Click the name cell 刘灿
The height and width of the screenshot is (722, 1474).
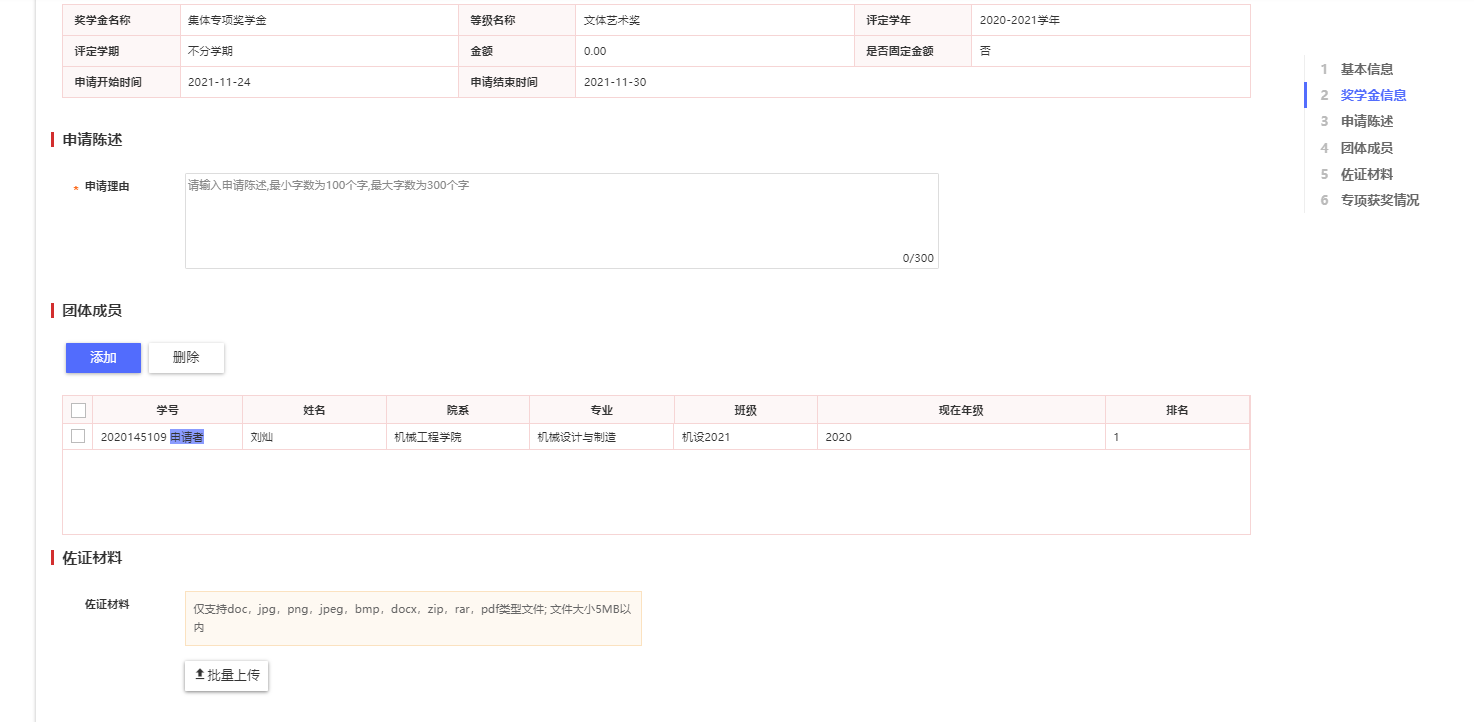tap(262, 437)
